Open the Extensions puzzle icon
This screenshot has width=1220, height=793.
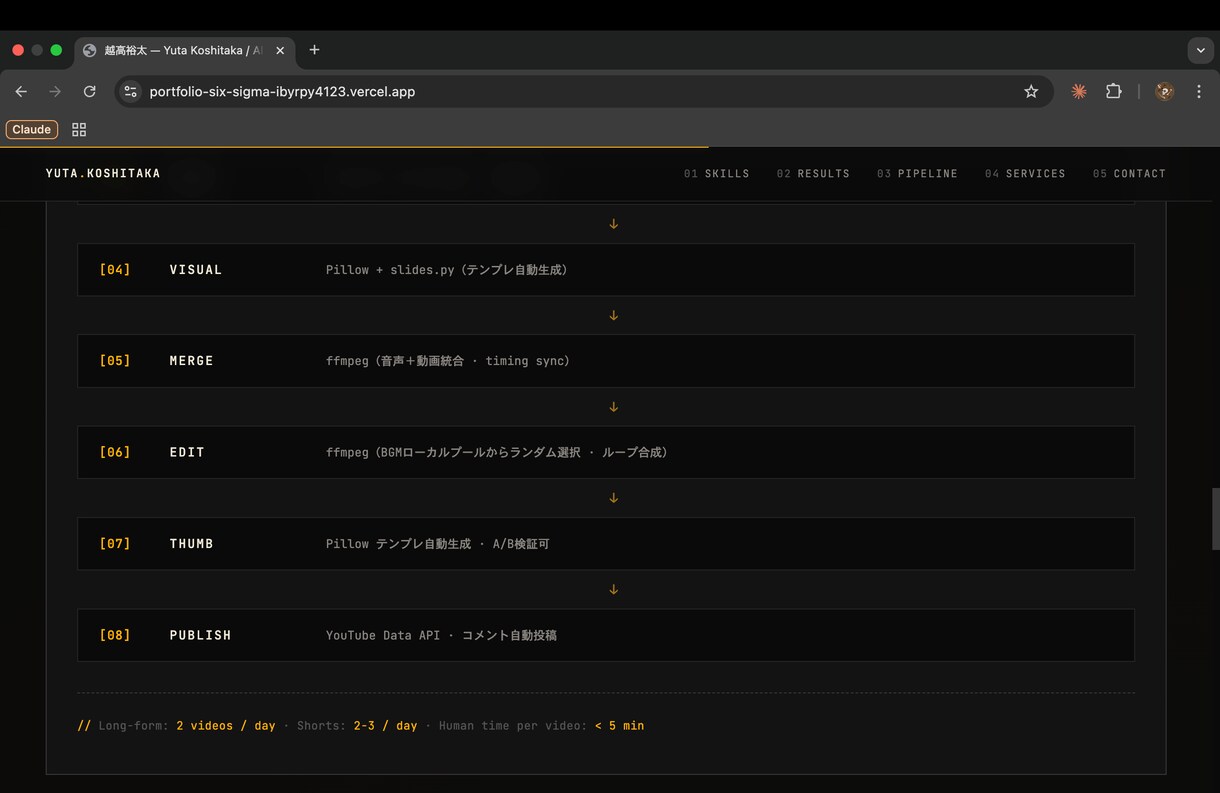click(1113, 91)
